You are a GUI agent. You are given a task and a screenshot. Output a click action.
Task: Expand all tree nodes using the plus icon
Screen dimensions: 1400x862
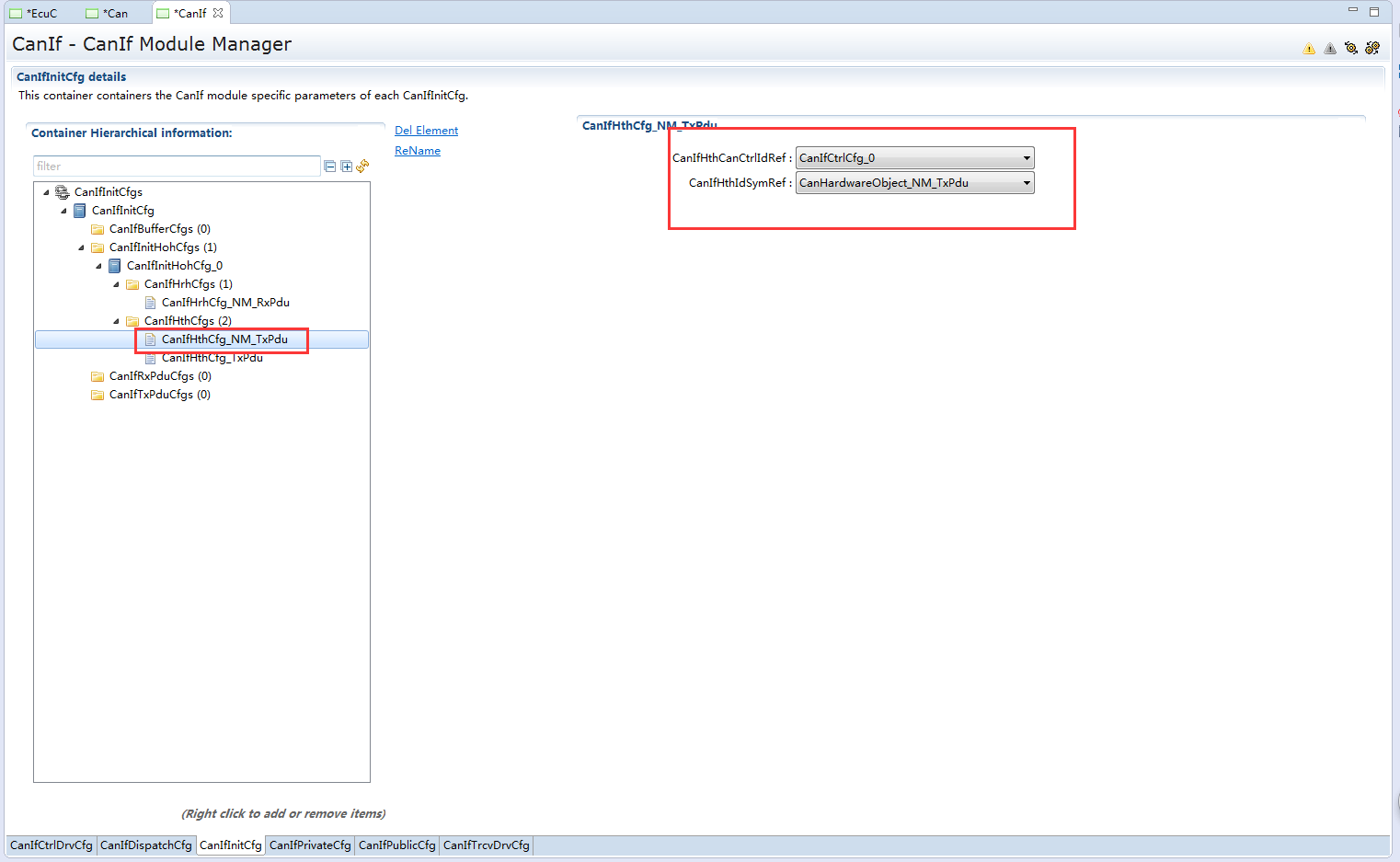click(x=347, y=167)
